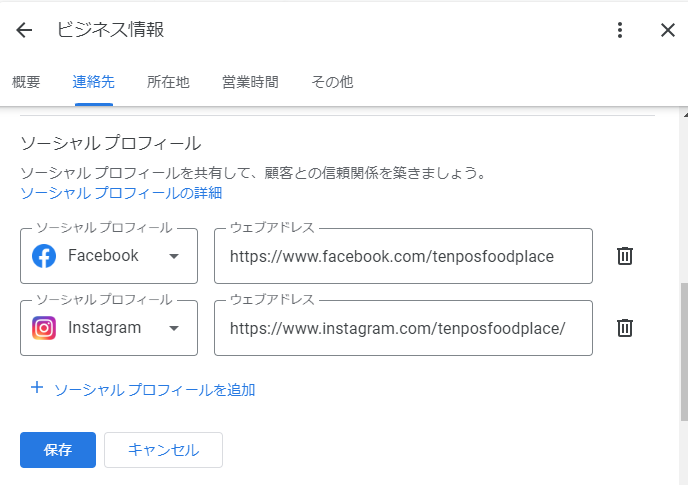Open the three-dot more options menu

click(620, 30)
